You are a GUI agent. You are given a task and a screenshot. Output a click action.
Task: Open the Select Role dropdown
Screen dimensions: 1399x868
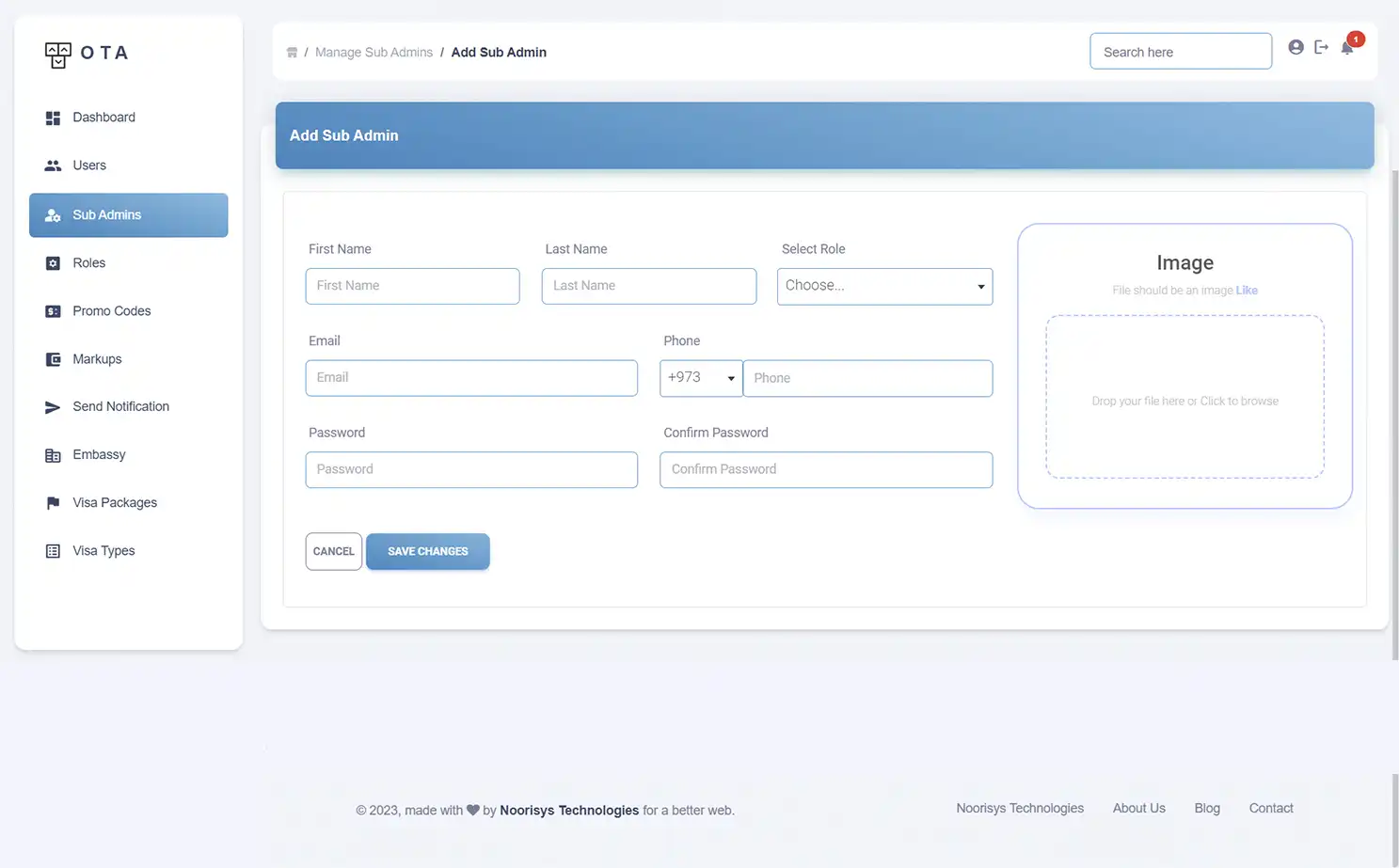coord(883,286)
